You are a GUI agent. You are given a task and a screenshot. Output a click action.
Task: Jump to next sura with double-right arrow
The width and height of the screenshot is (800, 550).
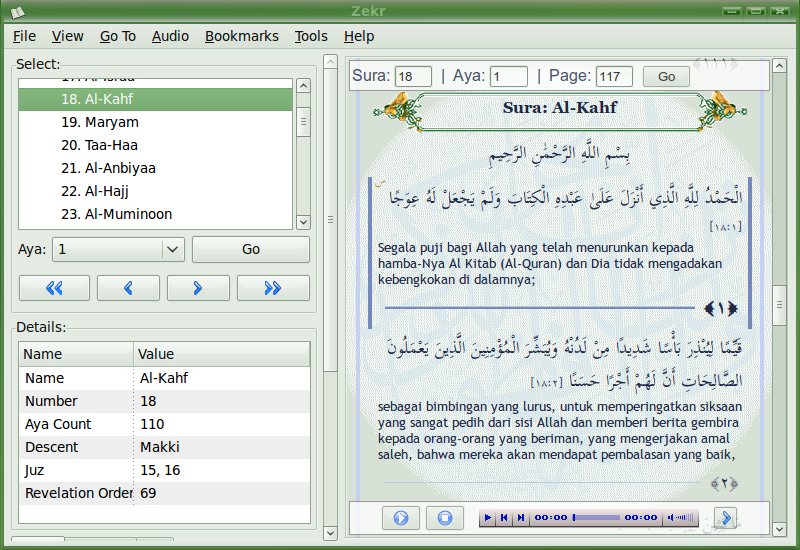click(x=272, y=288)
